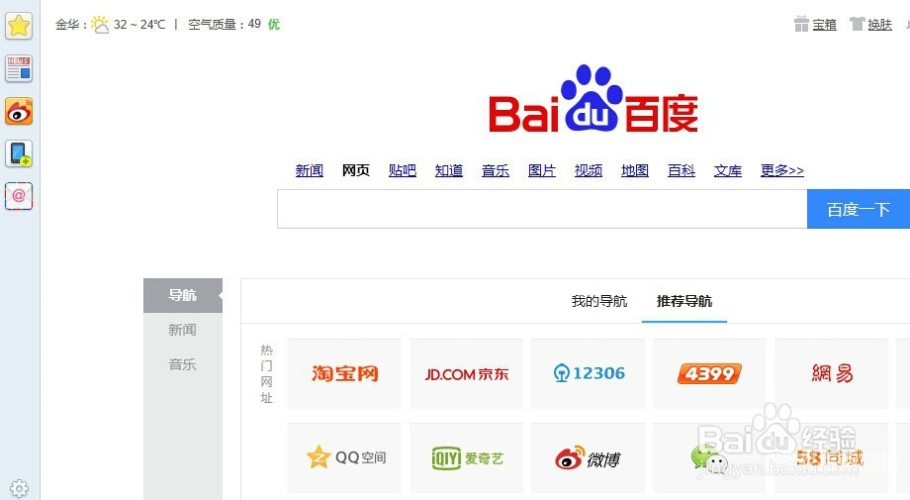Screen dimensions: 910x500
Task: Open the 图片 link
Action: click(x=542, y=171)
